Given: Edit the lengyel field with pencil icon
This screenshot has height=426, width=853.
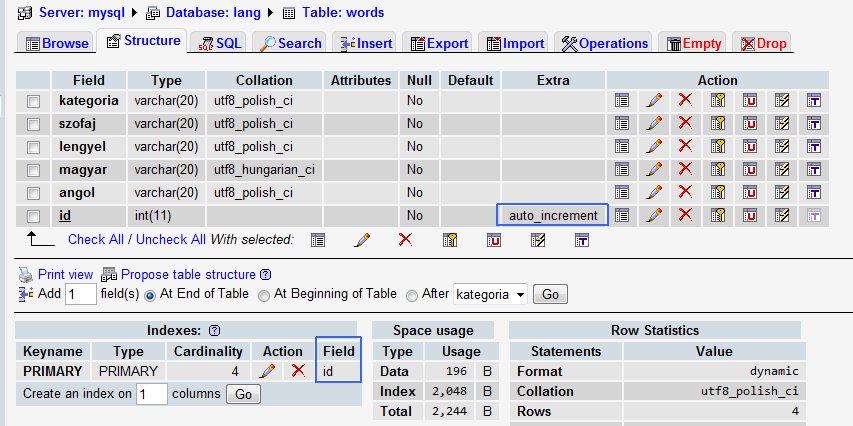Looking at the screenshot, I should tap(653, 146).
